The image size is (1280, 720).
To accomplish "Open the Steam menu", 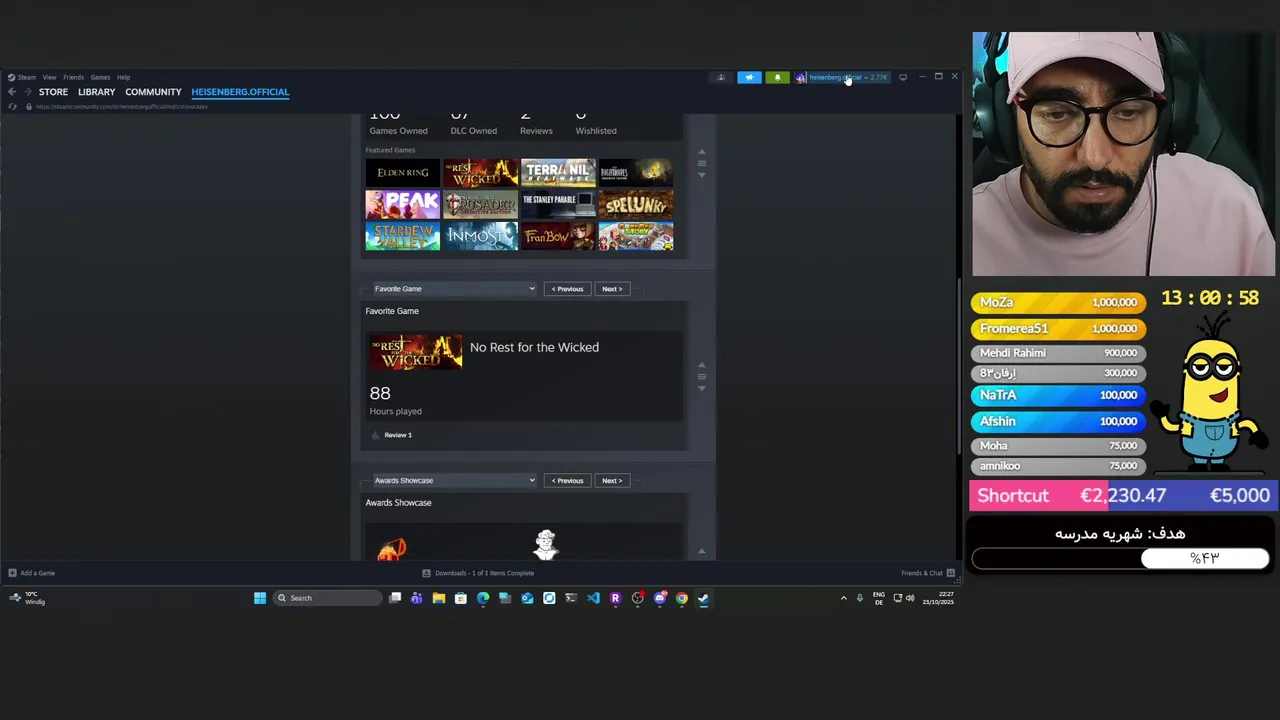I will tap(22, 77).
